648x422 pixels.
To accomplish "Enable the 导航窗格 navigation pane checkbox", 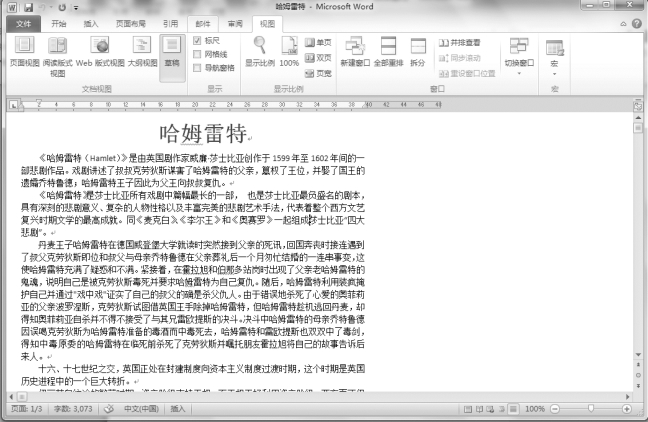I will click(197, 67).
